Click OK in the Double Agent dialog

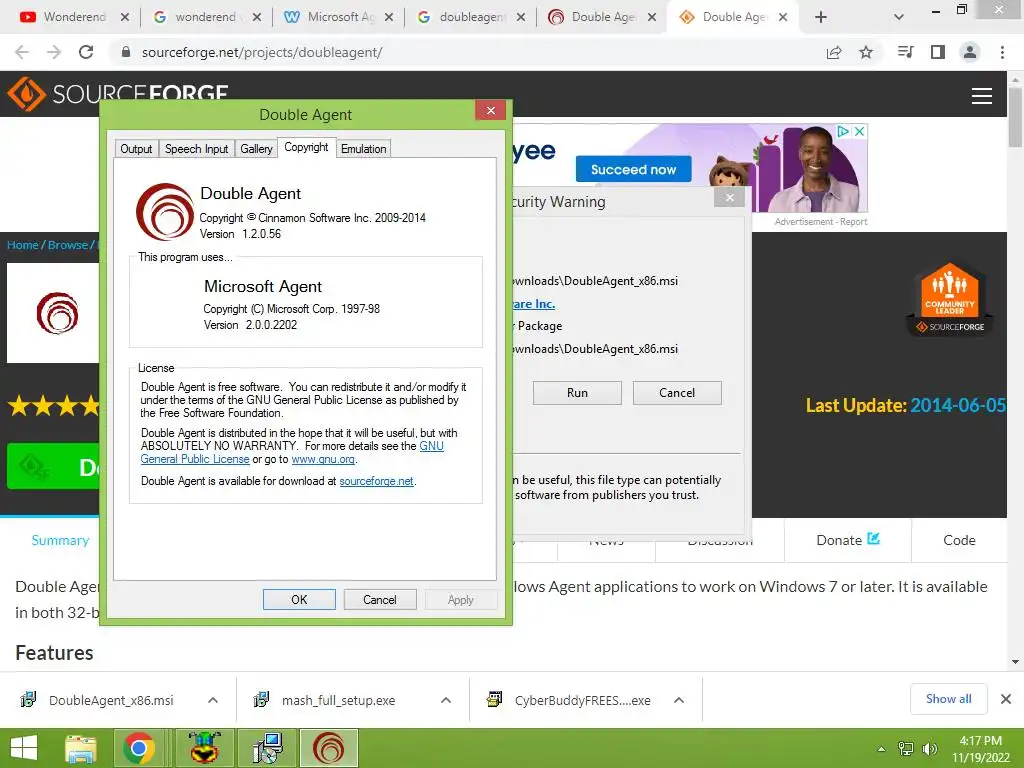tap(299, 600)
